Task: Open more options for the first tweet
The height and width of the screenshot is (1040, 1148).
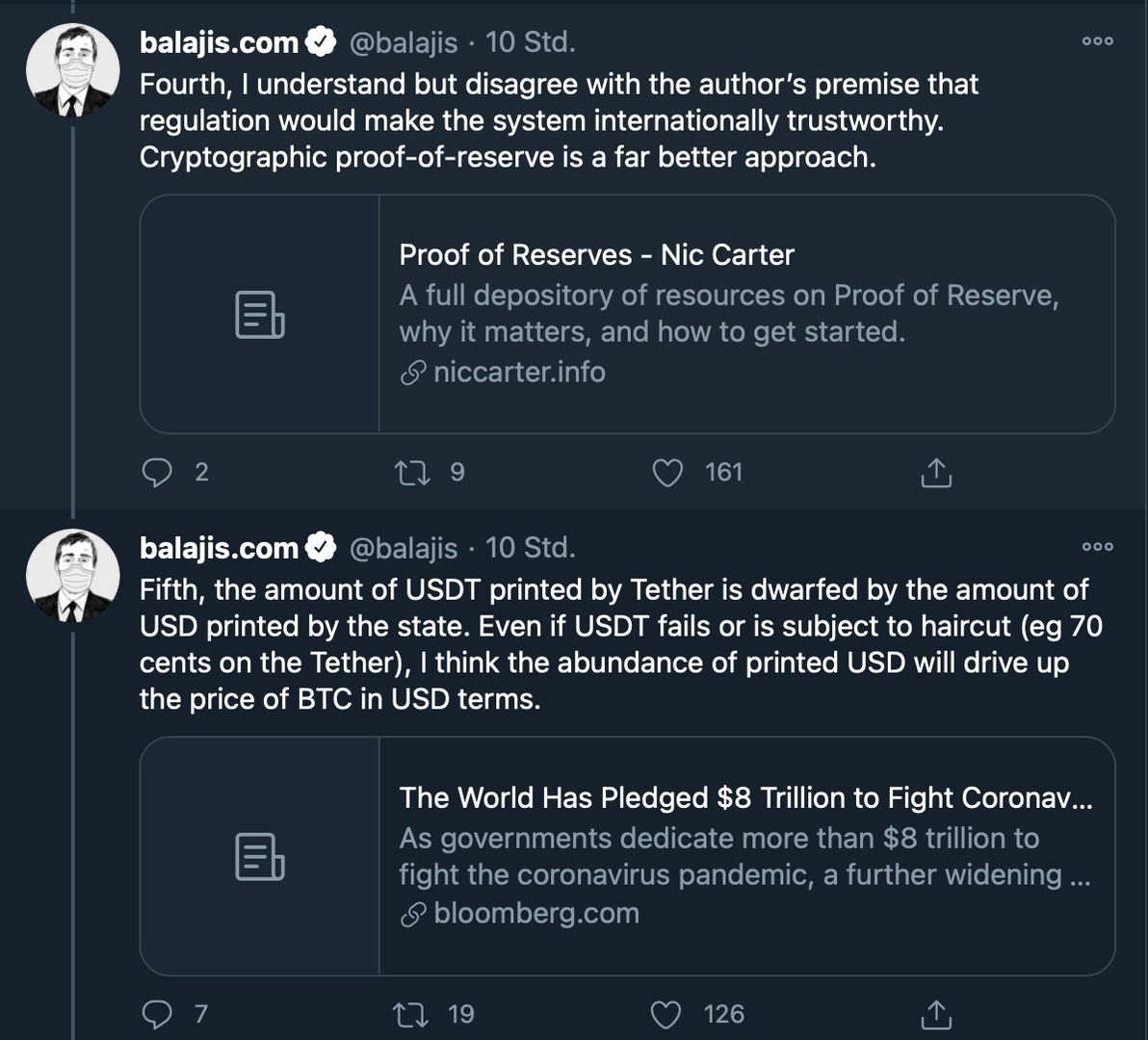Action: pyautogui.click(x=1097, y=41)
